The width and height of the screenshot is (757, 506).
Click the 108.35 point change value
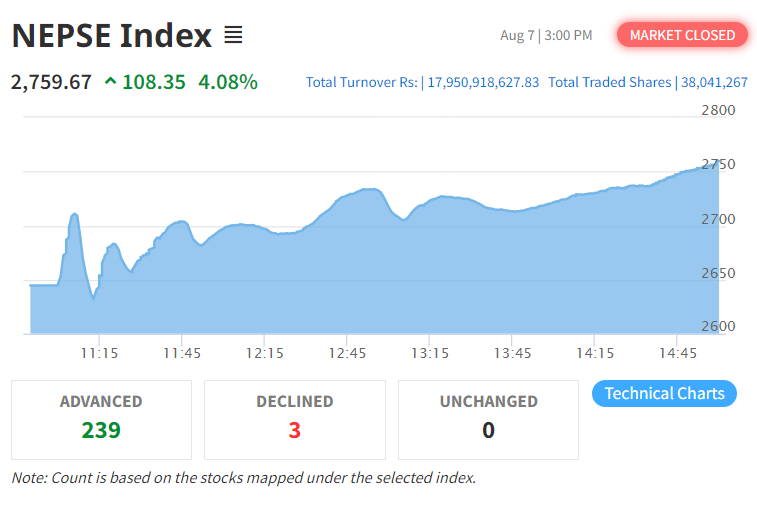click(x=154, y=82)
